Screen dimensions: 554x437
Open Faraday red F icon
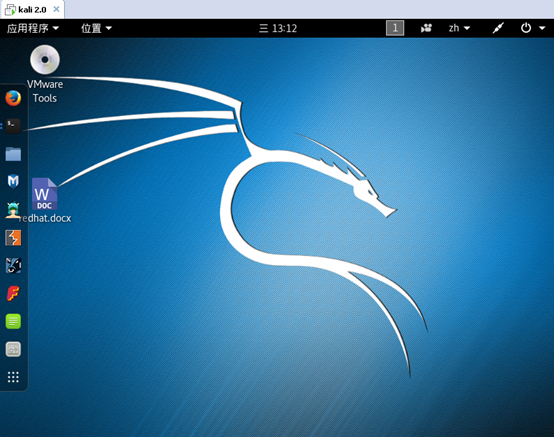(13, 293)
